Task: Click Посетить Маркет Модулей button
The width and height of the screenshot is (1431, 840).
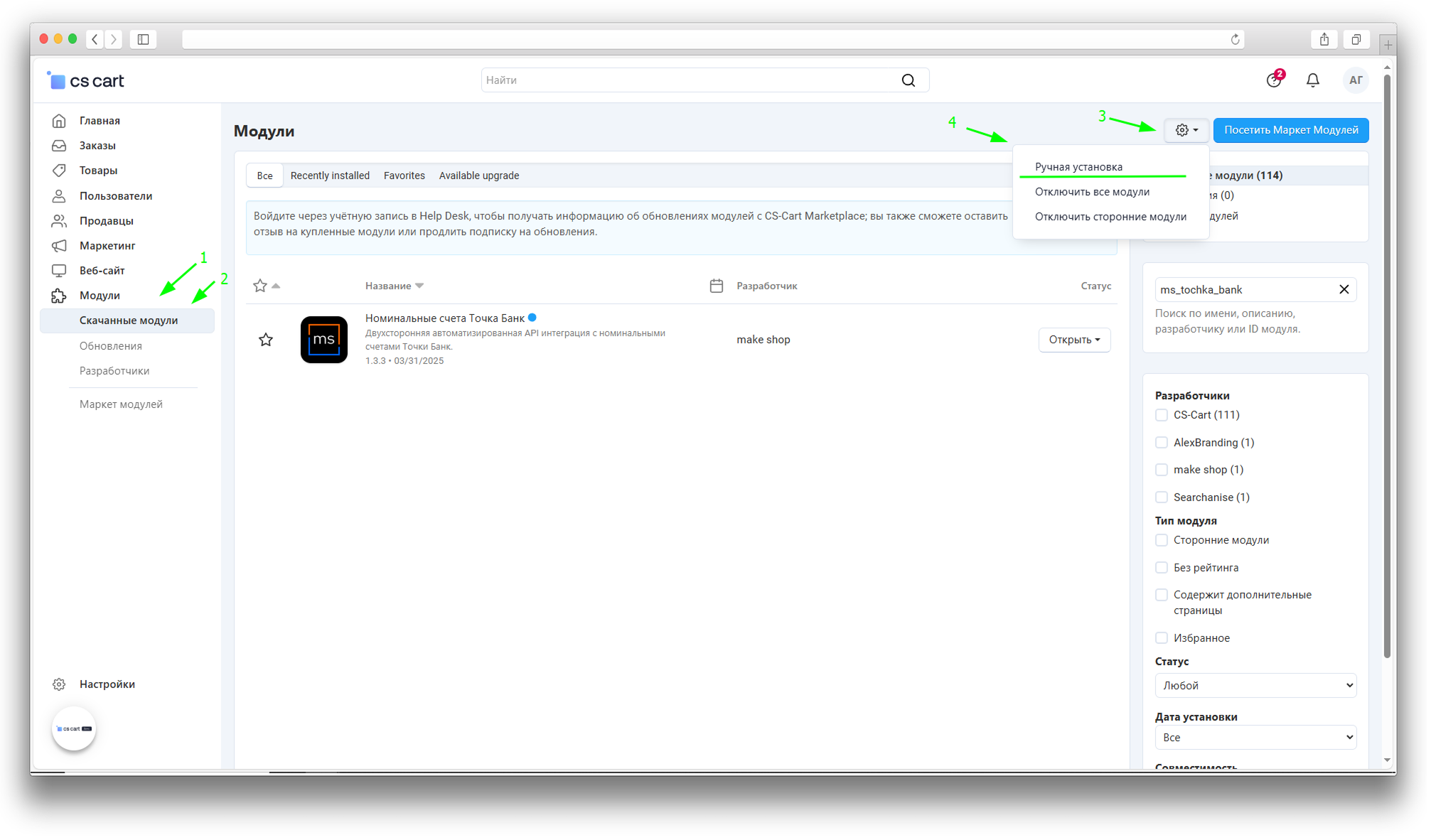Action: (1290, 130)
